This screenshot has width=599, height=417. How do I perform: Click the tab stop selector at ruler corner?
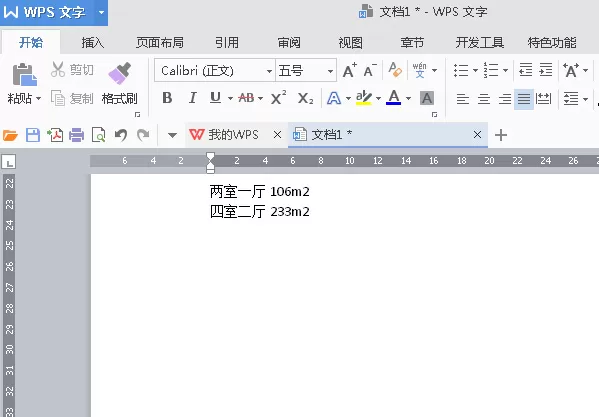8,162
